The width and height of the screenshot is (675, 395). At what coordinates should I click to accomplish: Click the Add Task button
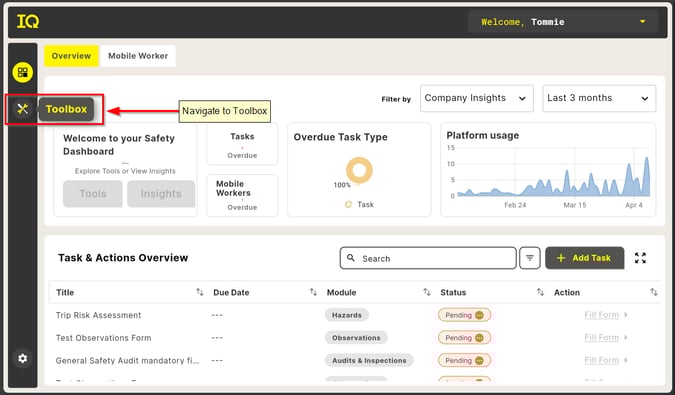(x=585, y=258)
